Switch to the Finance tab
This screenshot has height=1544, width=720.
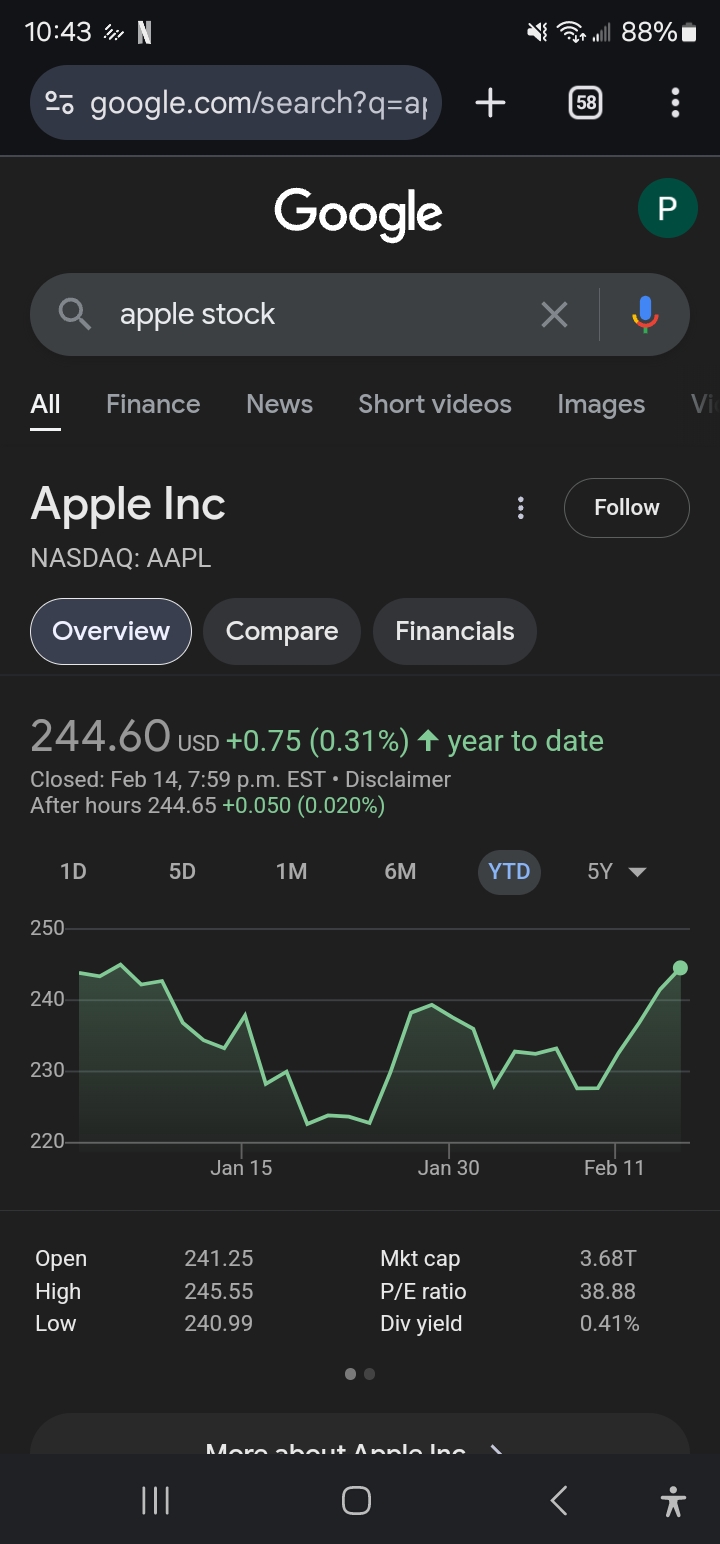[x=153, y=404]
